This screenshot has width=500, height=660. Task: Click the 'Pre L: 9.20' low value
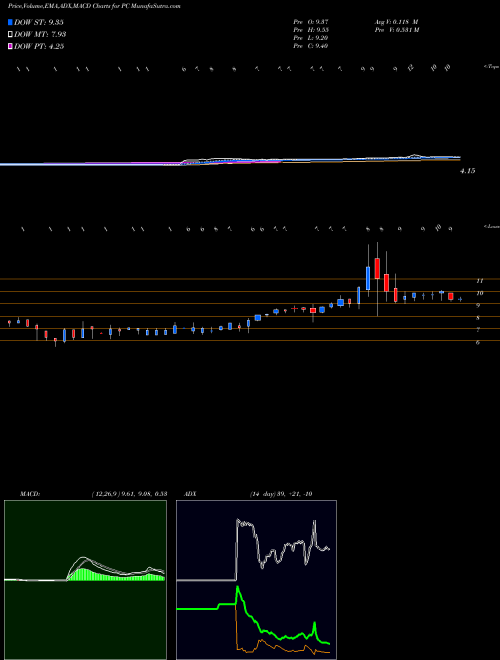pyautogui.click(x=311, y=38)
